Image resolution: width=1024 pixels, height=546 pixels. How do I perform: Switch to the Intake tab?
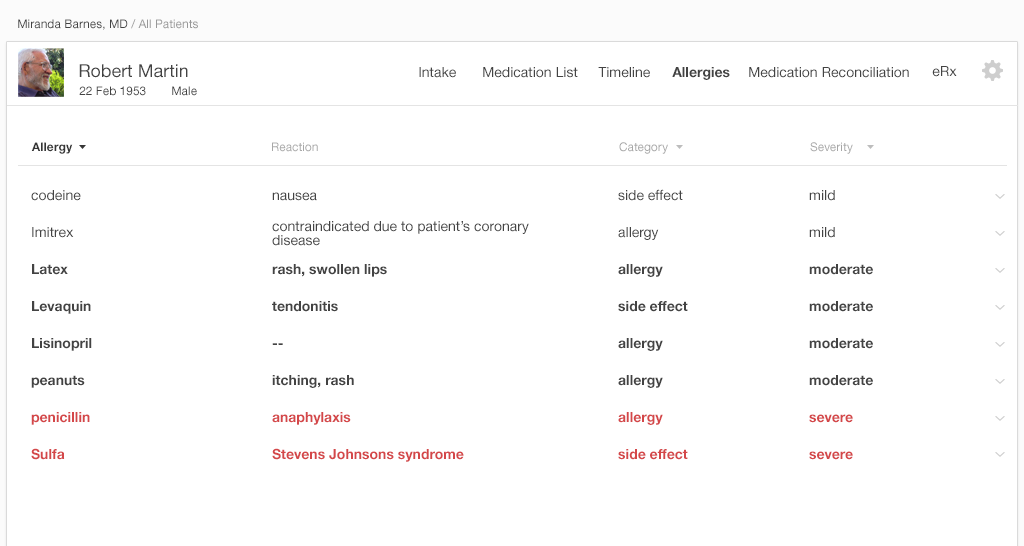click(x=437, y=72)
